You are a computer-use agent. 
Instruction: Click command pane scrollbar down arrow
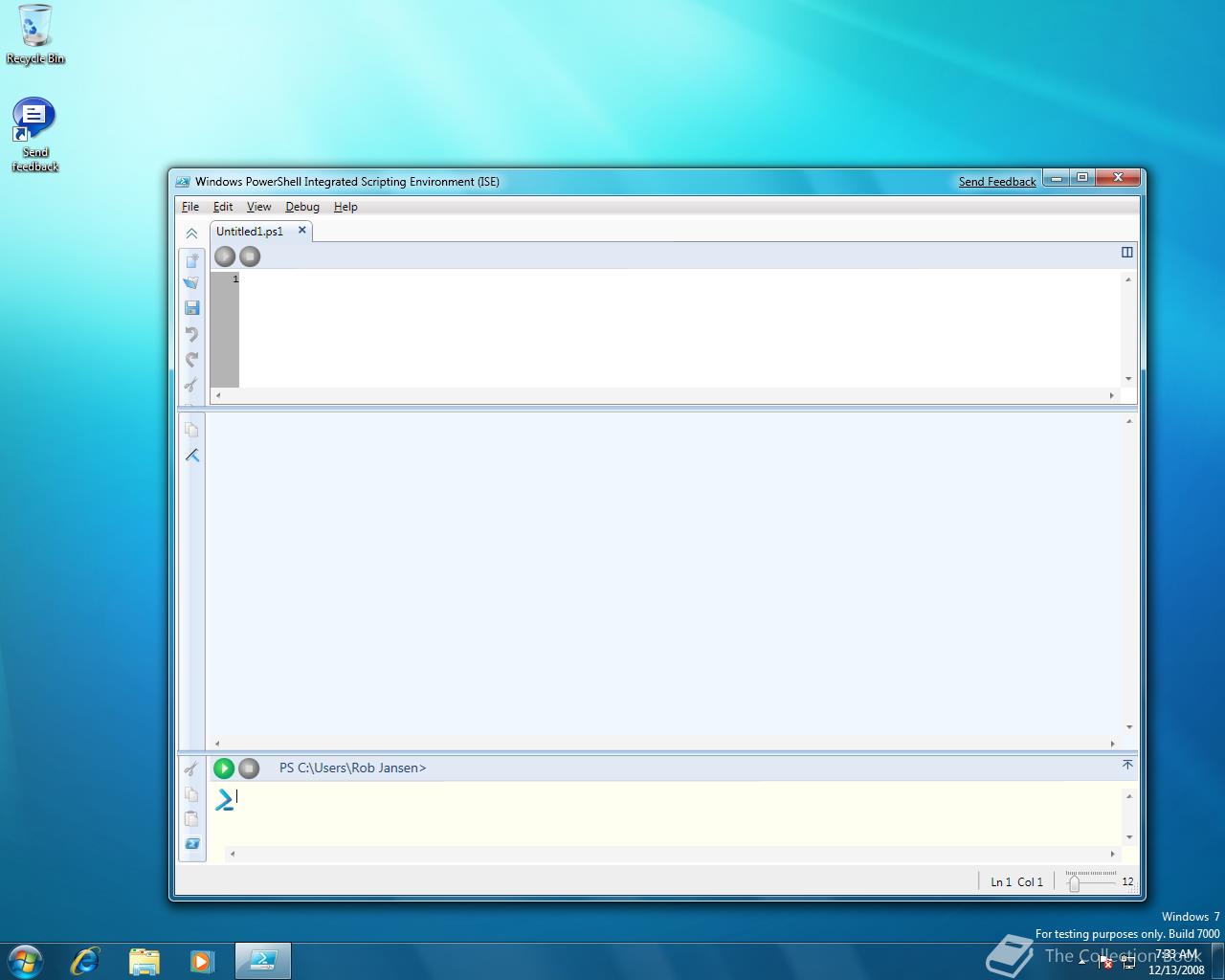(x=1129, y=837)
